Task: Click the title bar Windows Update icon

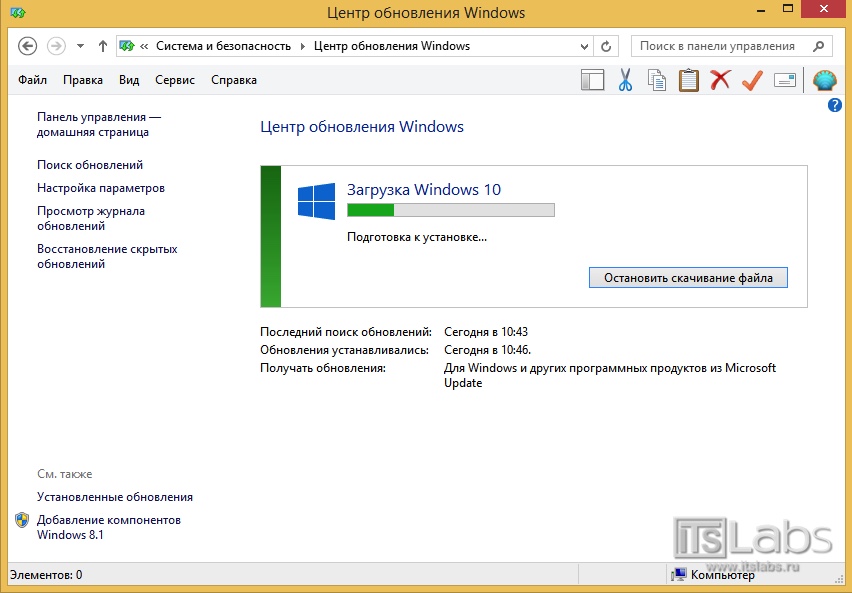Action: click(x=17, y=13)
